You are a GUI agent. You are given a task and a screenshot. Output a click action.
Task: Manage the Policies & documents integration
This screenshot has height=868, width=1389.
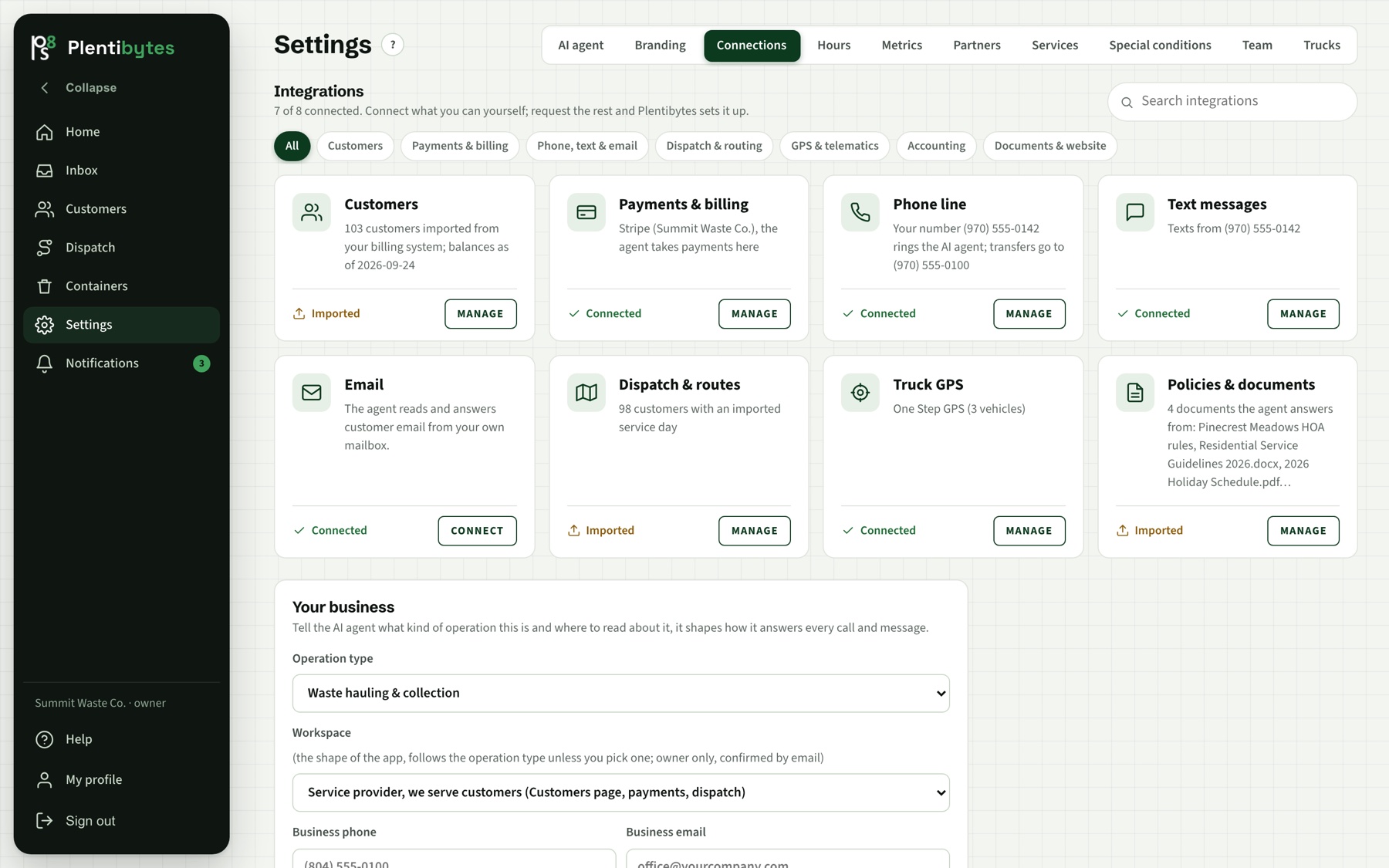tap(1303, 531)
